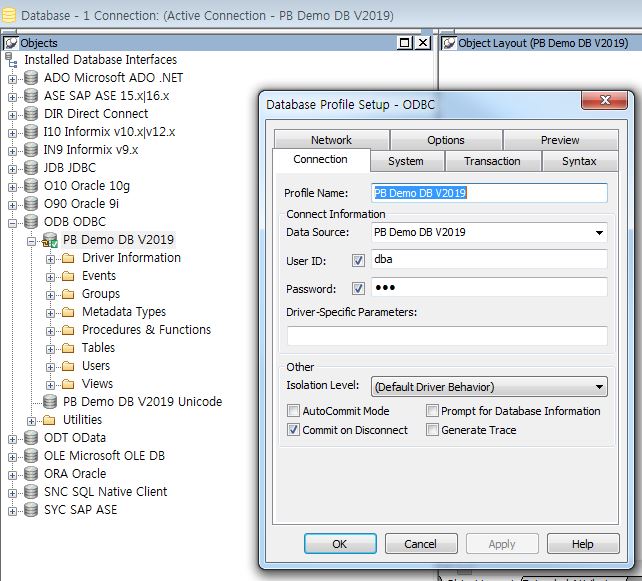The width and height of the screenshot is (642, 581).
Task: Expand the Utilities node
Action: point(32,421)
